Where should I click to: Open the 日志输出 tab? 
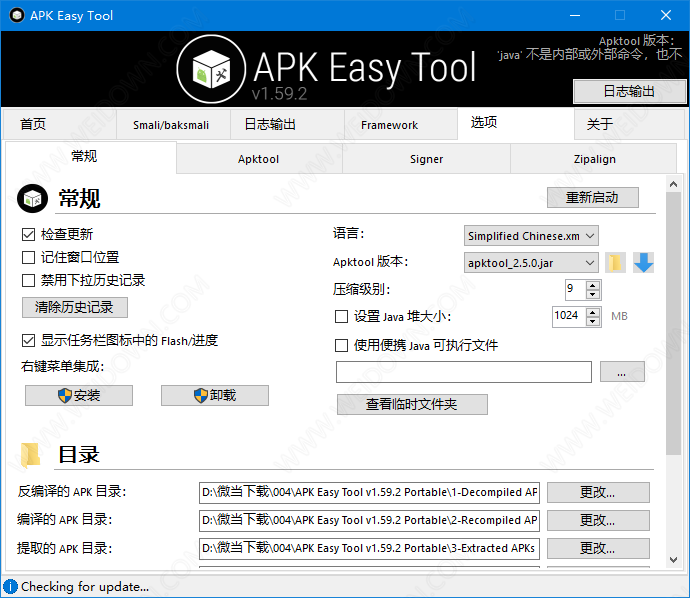(287, 125)
